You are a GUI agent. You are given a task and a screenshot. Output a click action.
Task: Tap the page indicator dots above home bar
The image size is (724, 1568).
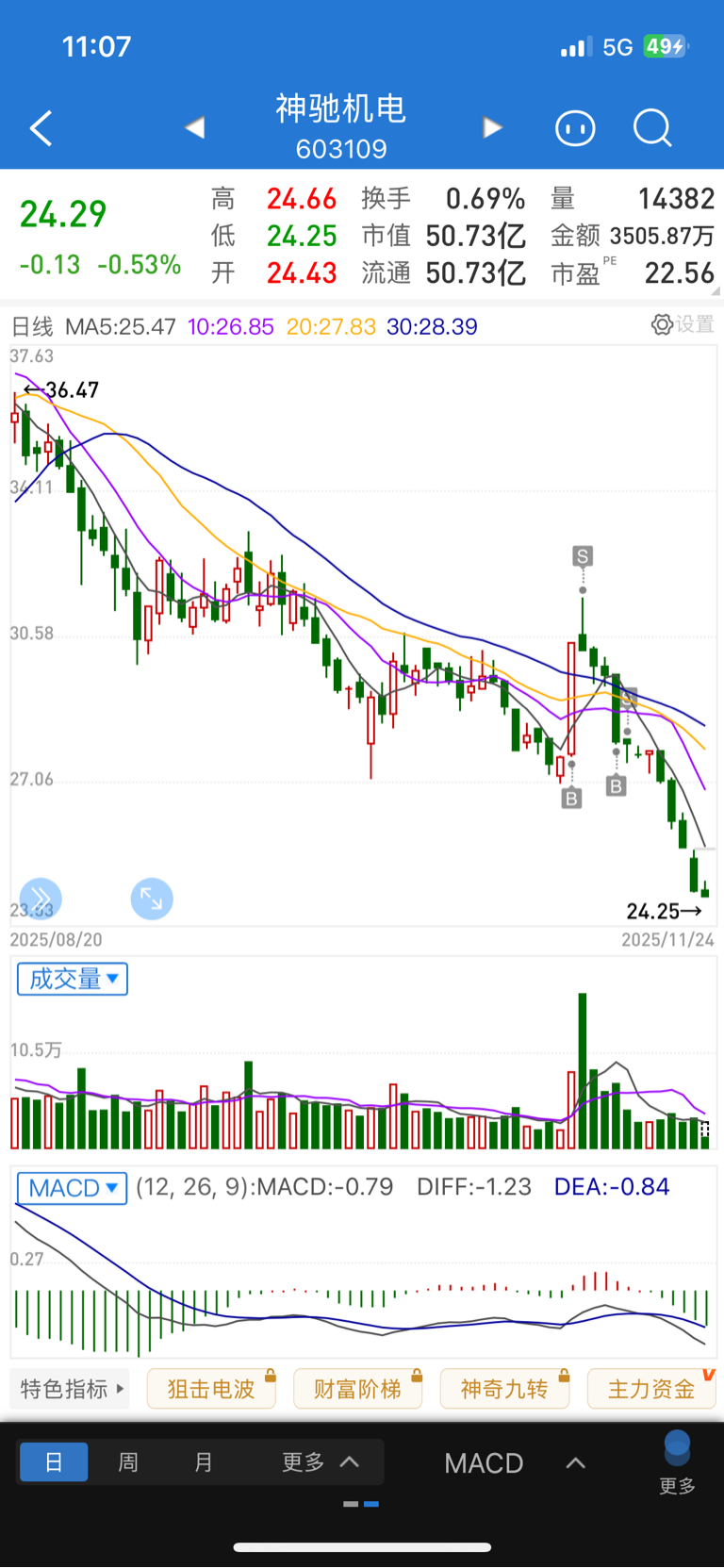click(361, 1504)
